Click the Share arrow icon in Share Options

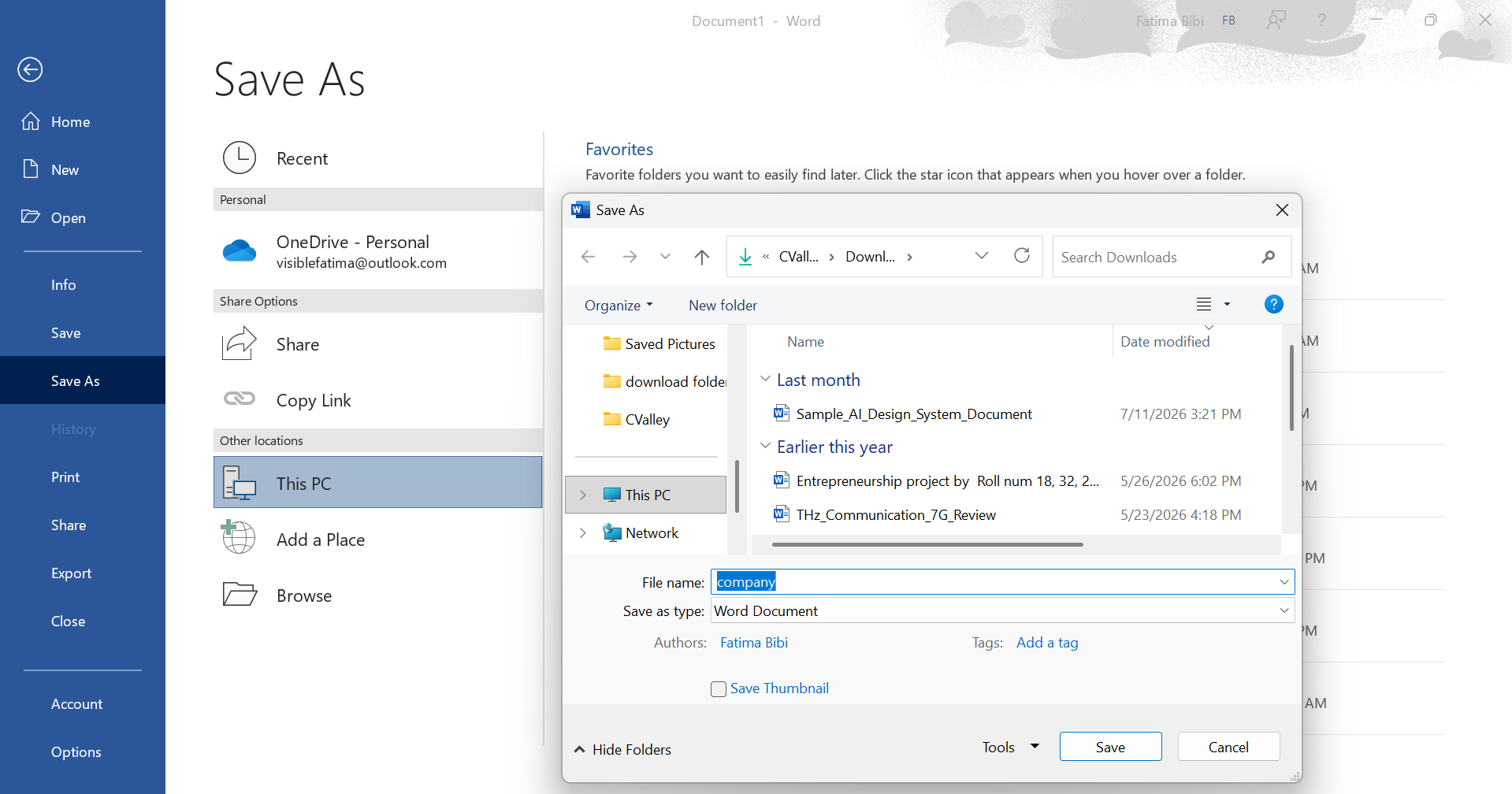[240, 343]
